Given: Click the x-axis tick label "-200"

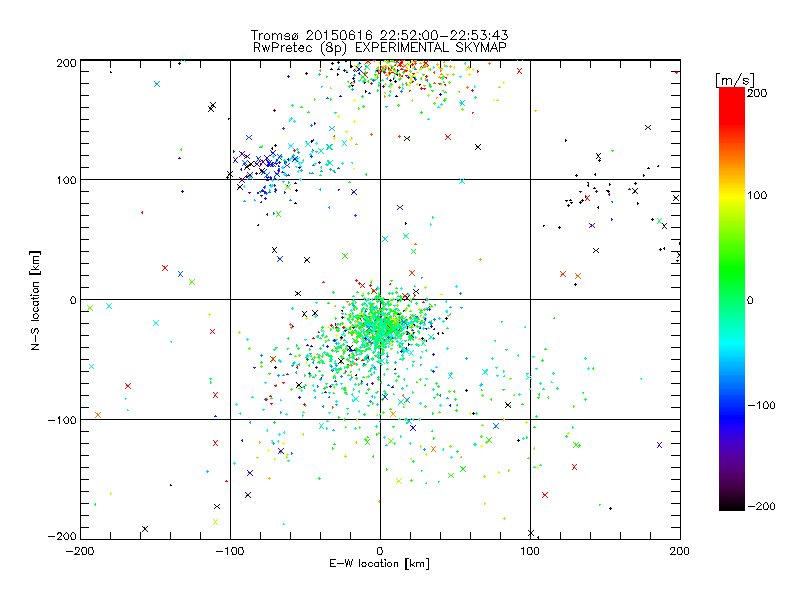Looking at the screenshot, I should tap(80, 551).
